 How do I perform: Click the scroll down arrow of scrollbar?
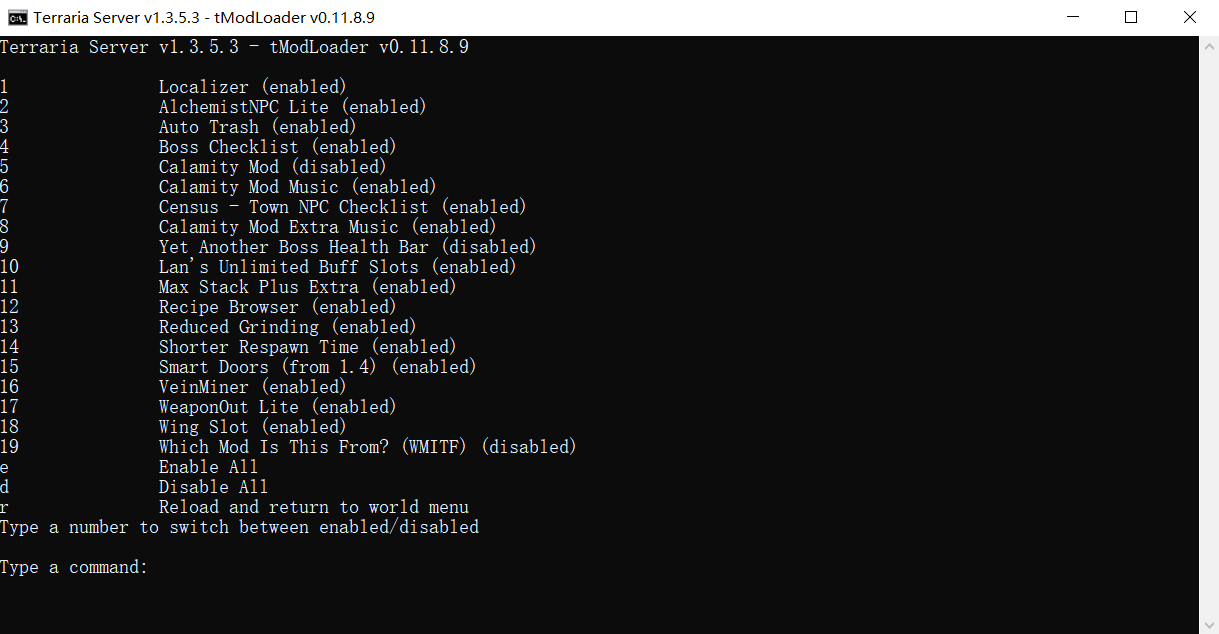pyautogui.click(x=1208, y=624)
